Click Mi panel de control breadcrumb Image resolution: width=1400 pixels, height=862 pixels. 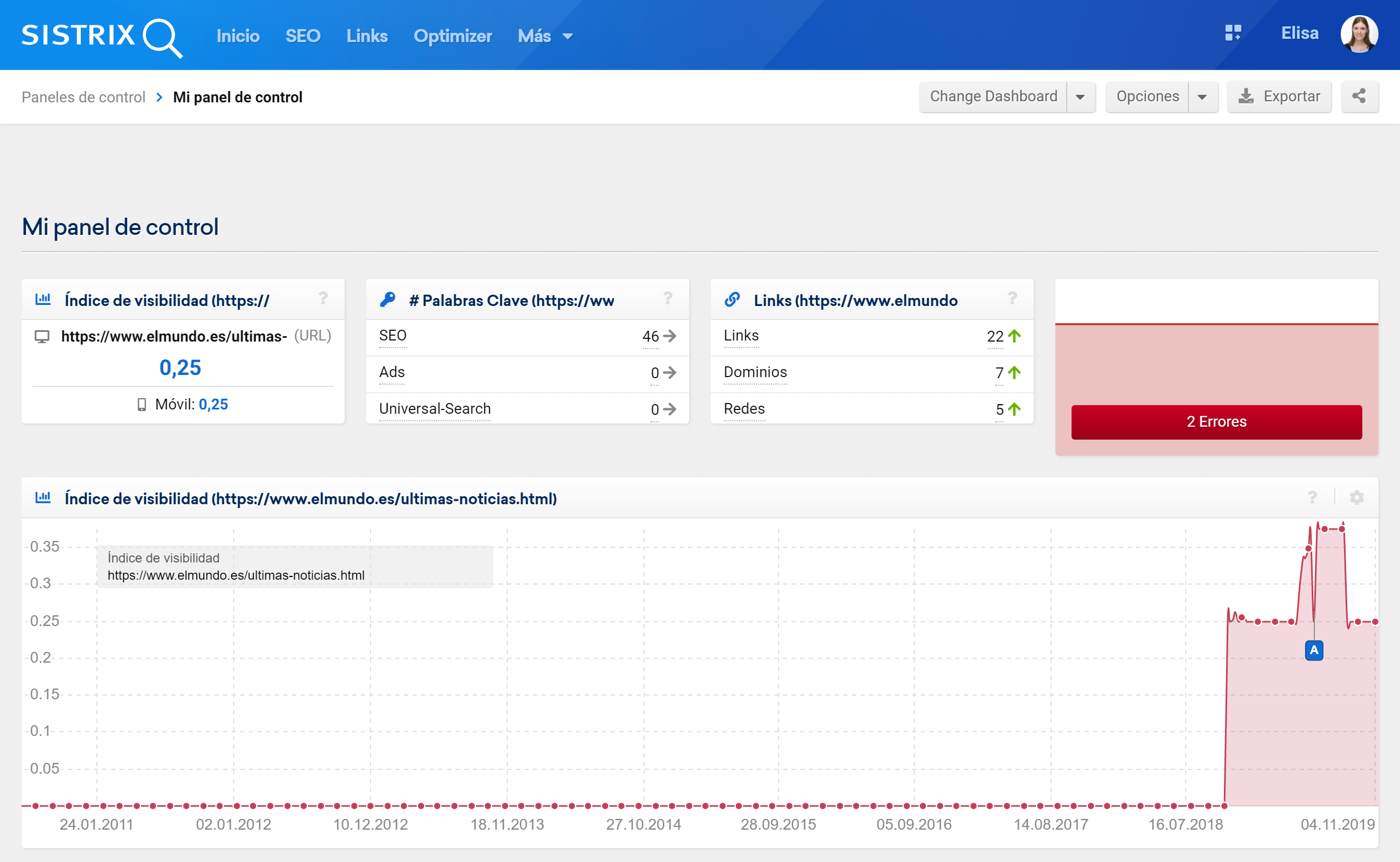[x=237, y=98]
